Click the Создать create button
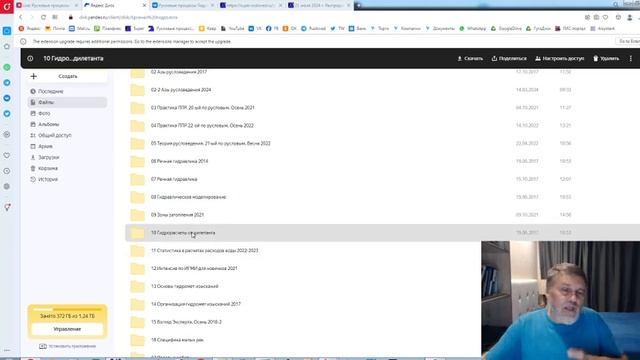Screen dimensions: 640x360 (x=67, y=76)
